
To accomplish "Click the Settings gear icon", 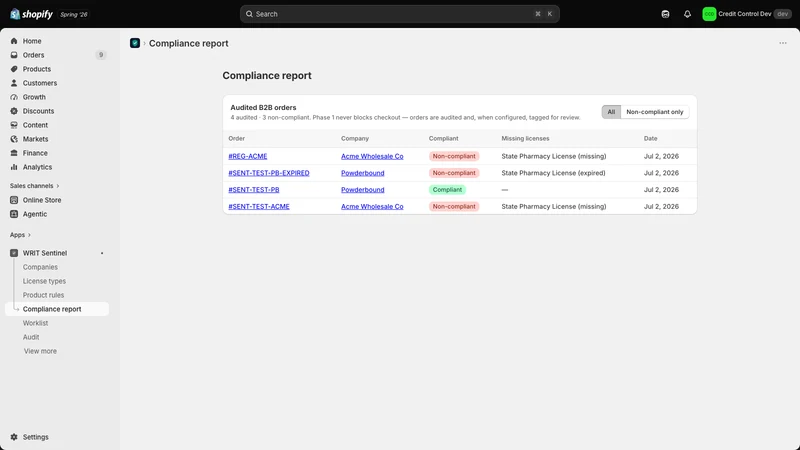I will 14,437.
